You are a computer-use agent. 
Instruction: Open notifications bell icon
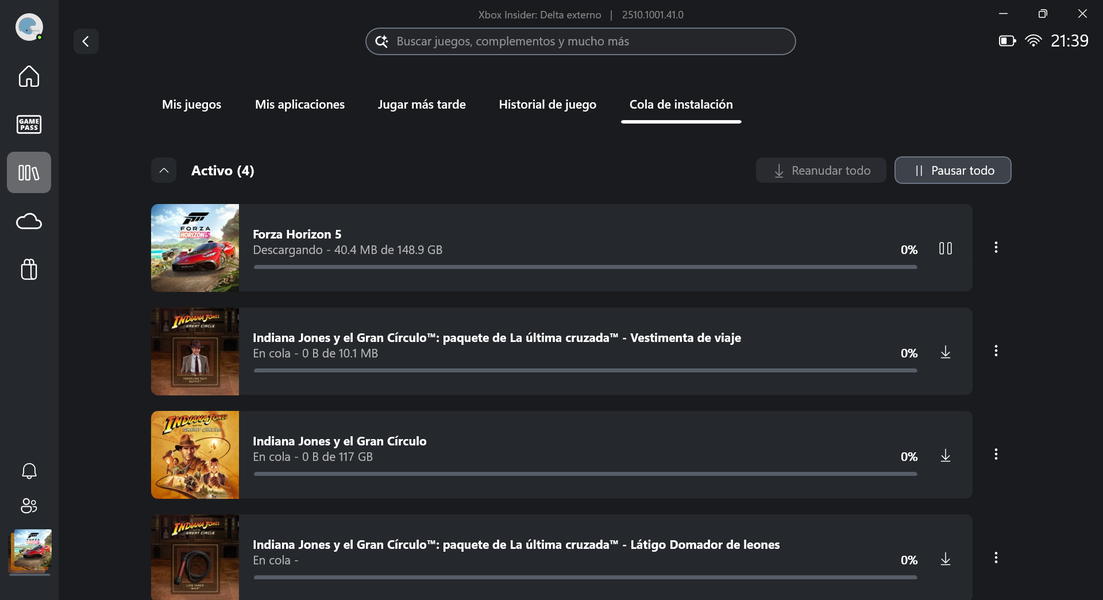[x=29, y=471]
